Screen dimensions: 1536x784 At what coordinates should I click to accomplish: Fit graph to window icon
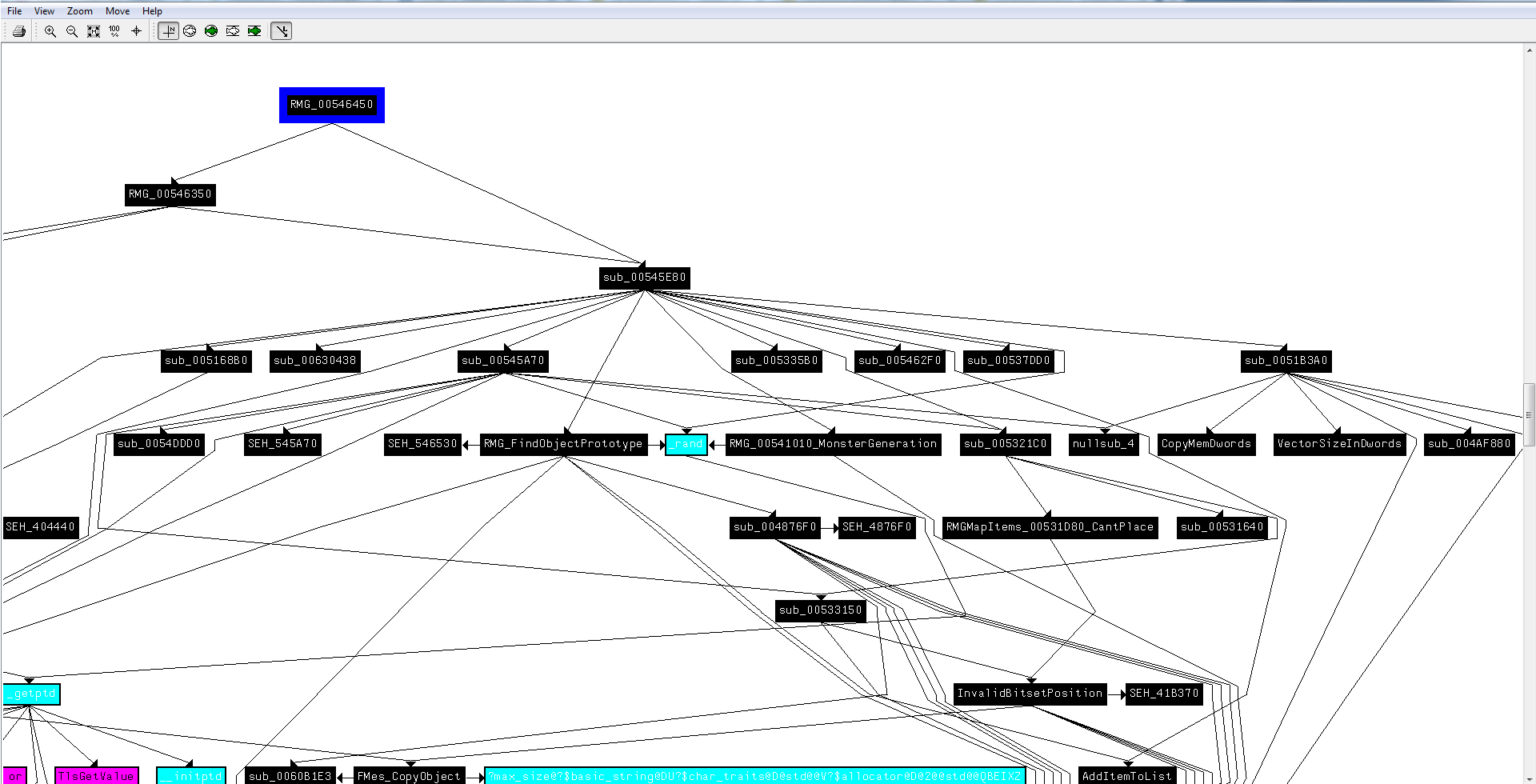point(94,31)
